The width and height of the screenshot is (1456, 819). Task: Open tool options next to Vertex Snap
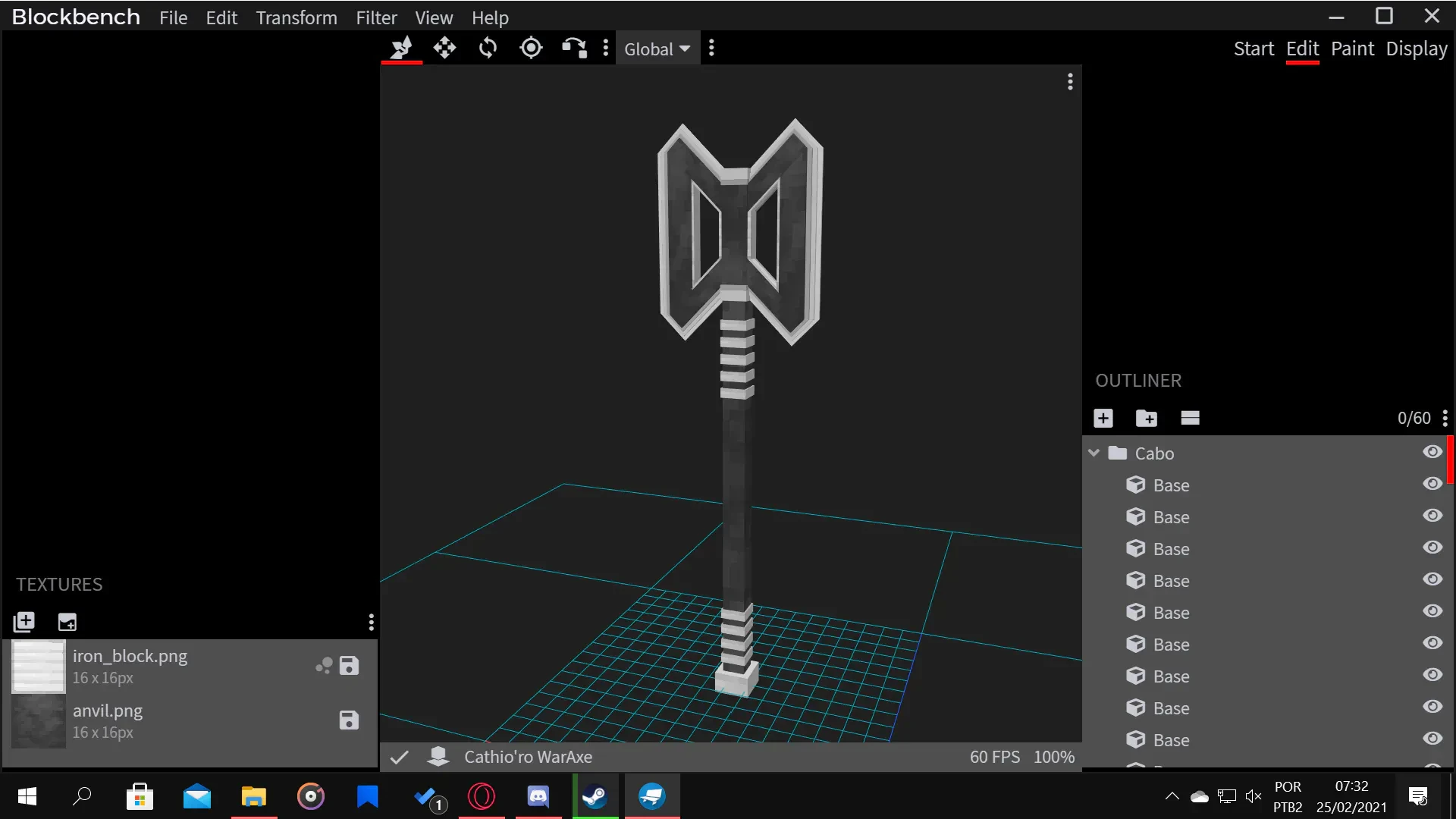pos(605,48)
